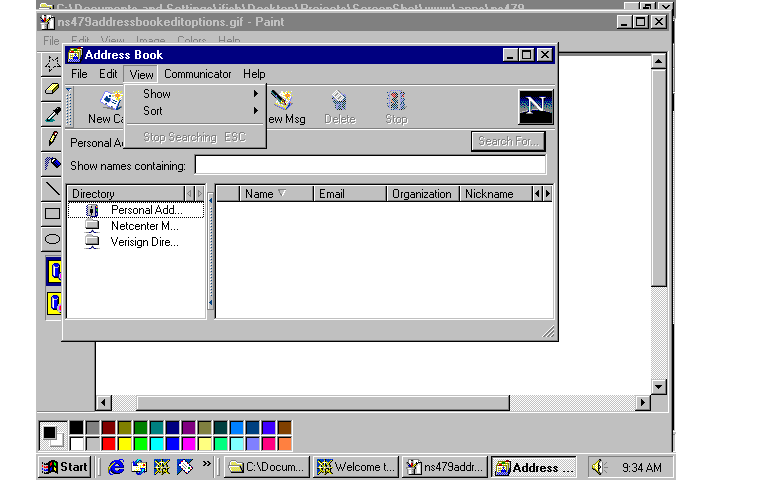Viewport: 770px width, 480px height.
Task: Click the Netcenter directory server icon
Action: coord(92,226)
